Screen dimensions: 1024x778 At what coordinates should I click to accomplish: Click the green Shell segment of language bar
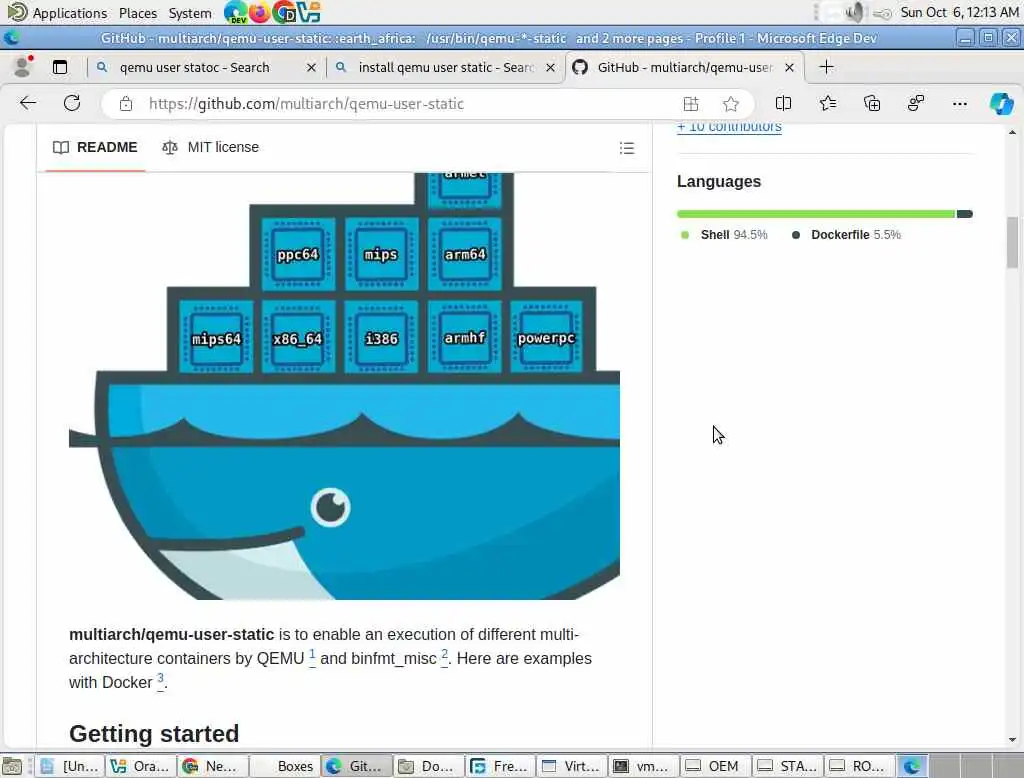[816, 214]
